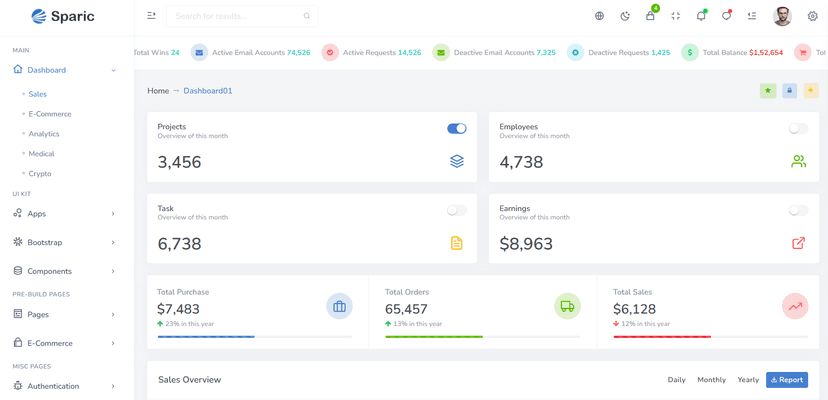Click the Total Purchase blue progress bar
The image size is (828, 400).
[x=206, y=337]
